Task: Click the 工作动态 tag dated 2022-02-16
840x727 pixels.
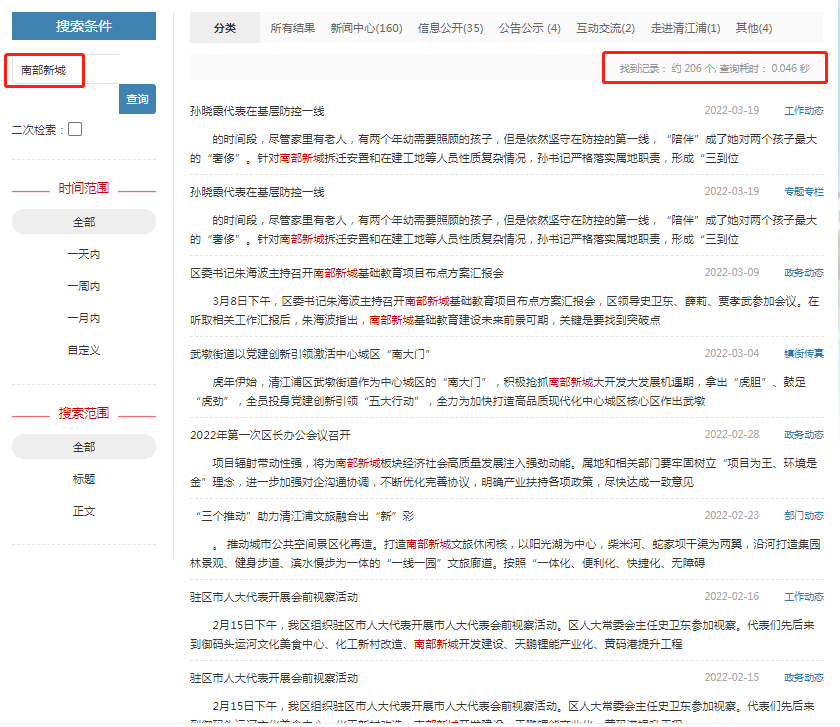Action: coord(804,596)
